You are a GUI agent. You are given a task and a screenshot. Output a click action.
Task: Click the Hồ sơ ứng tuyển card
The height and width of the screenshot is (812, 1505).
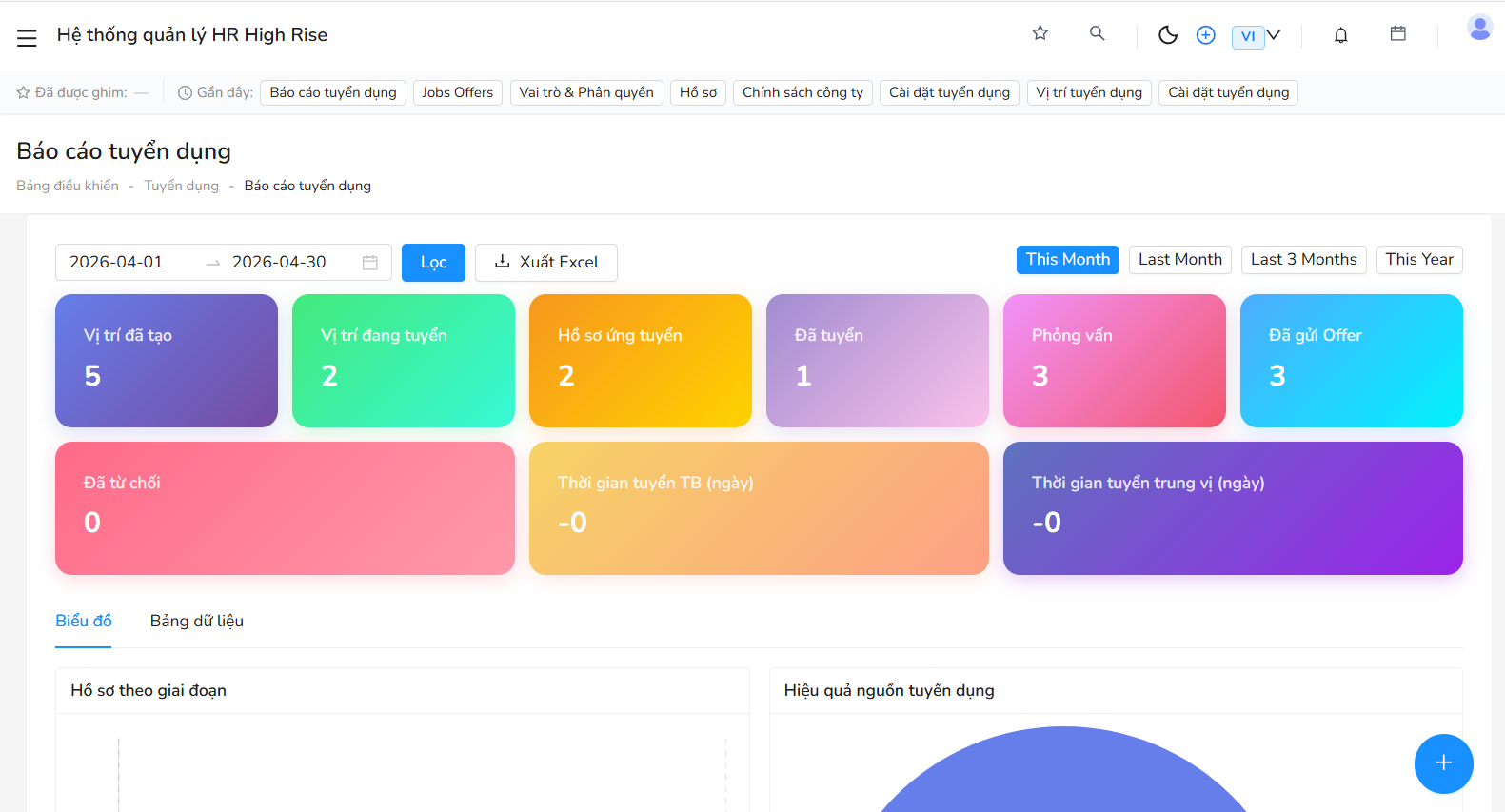[641, 361]
